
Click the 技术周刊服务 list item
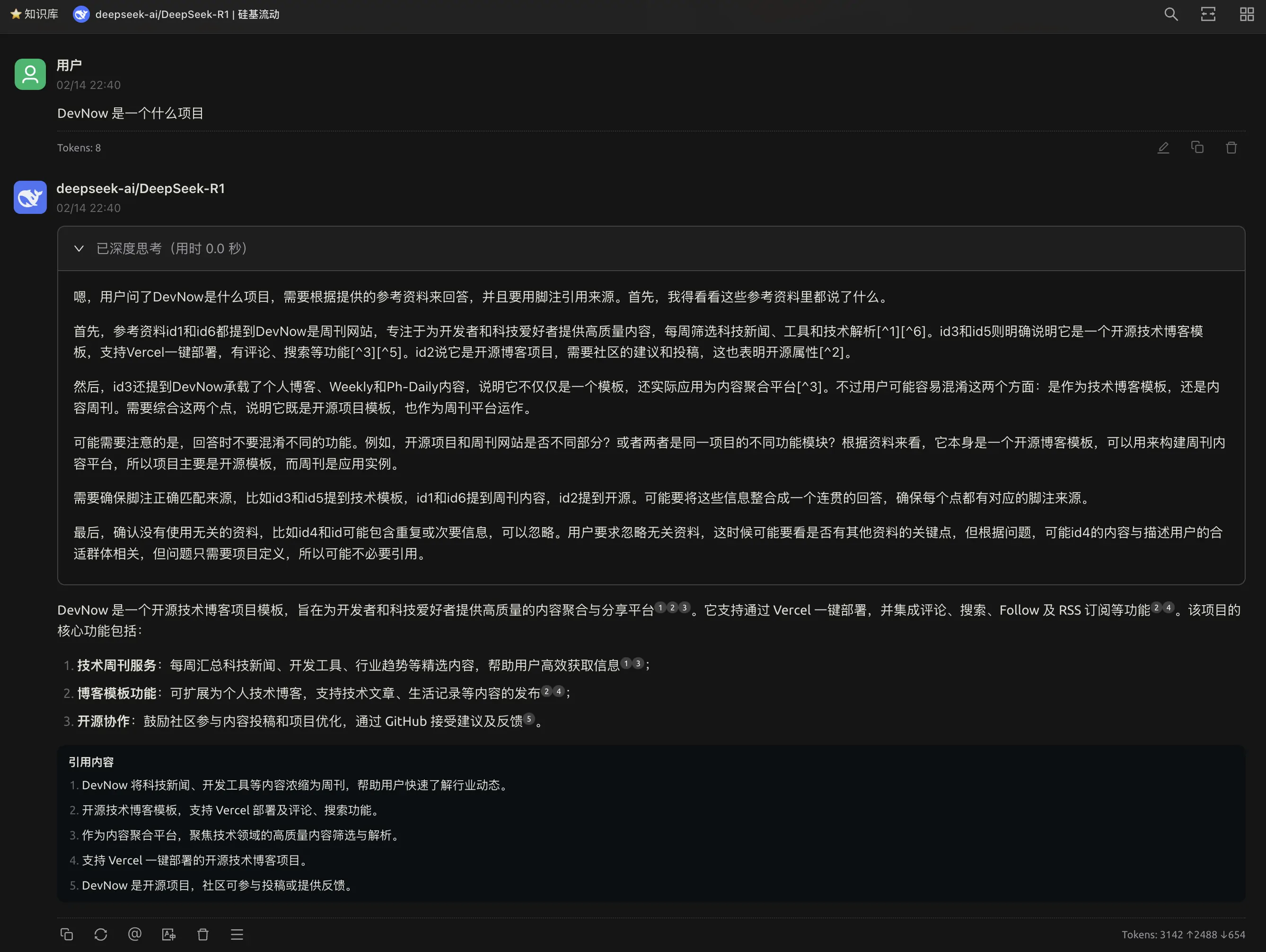coord(364,665)
